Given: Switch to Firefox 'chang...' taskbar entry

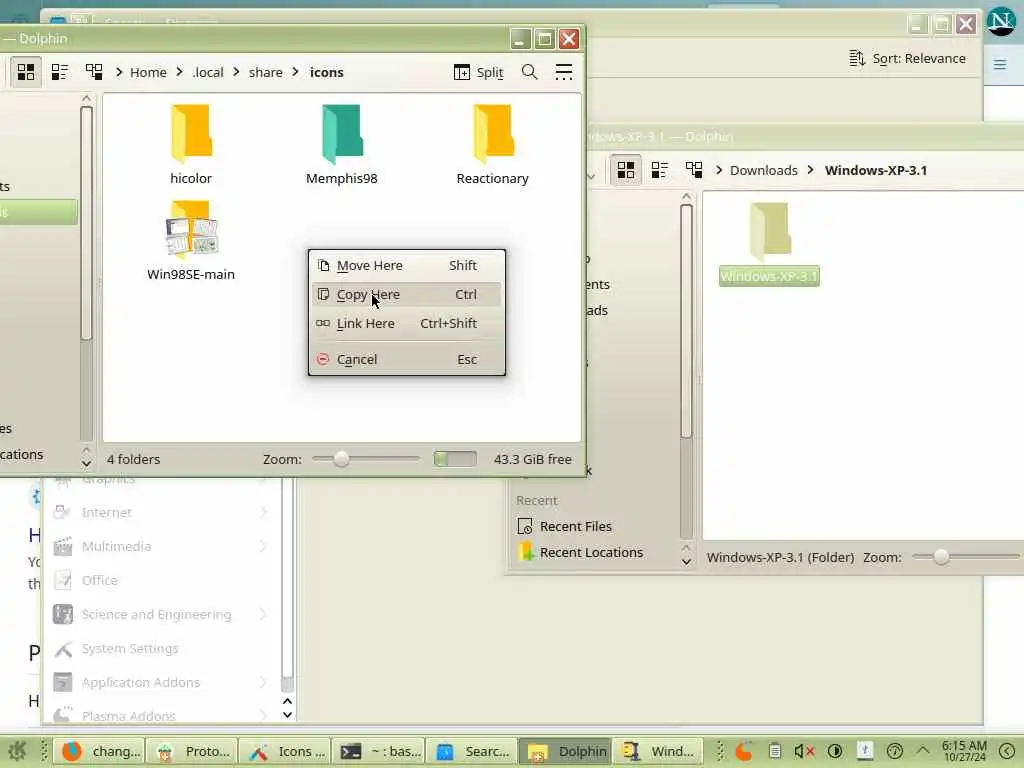Looking at the screenshot, I should tap(99, 752).
